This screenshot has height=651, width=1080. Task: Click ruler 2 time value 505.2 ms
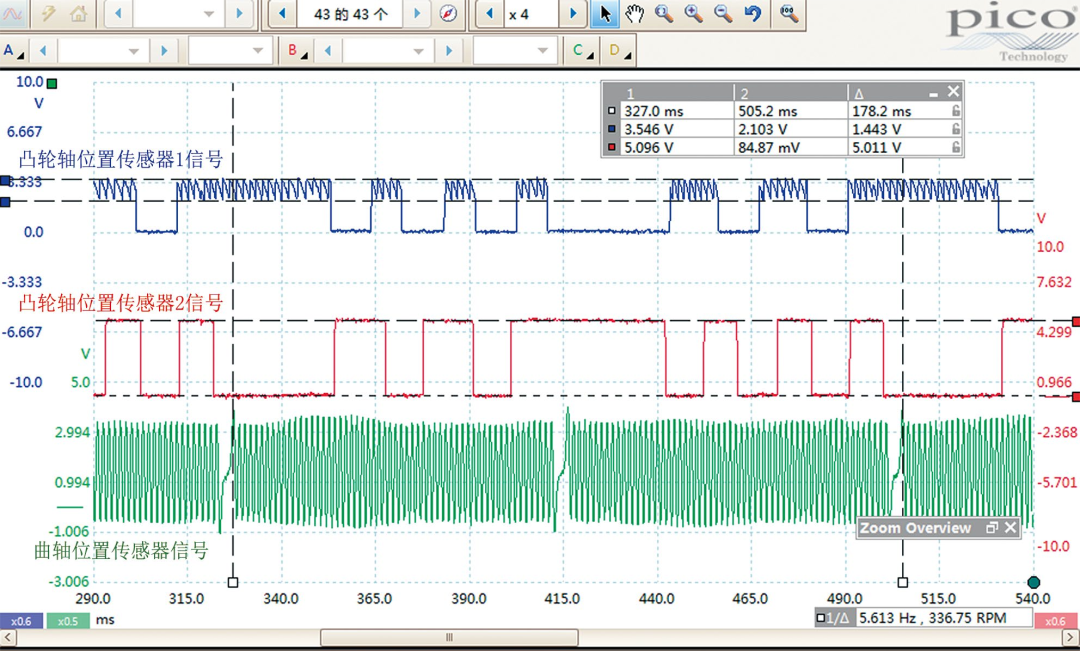pyautogui.click(x=768, y=111)
